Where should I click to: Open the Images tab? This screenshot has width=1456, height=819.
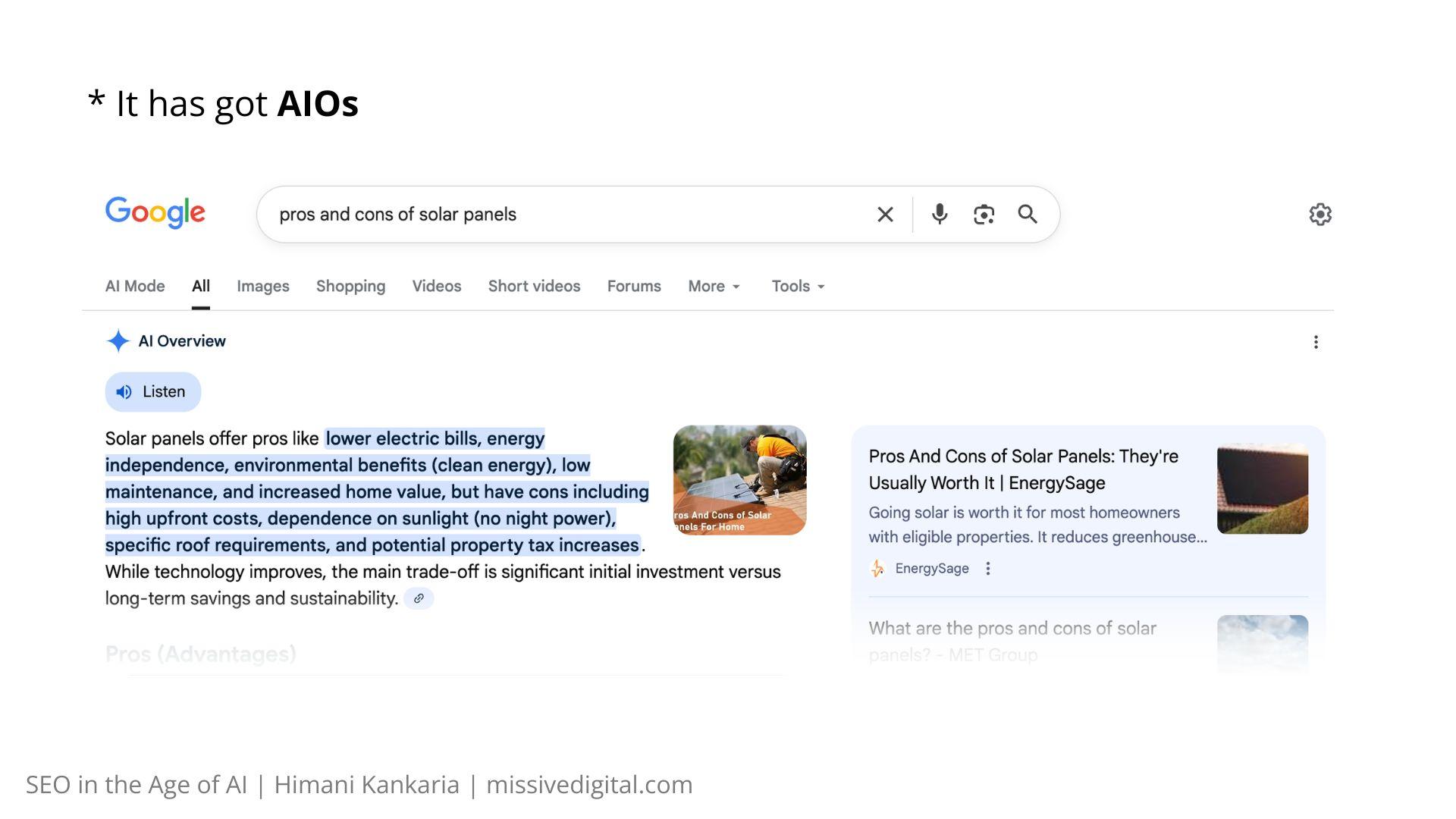[x=263, y=287]
